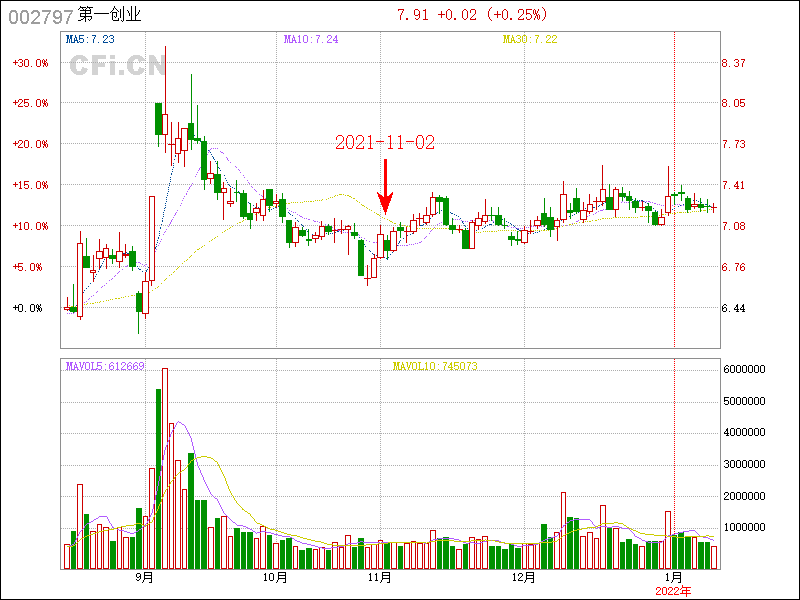This screenshot has height=600, width=800.
Task: Click the 6000000 volume axis label
Action: (745, 370)
